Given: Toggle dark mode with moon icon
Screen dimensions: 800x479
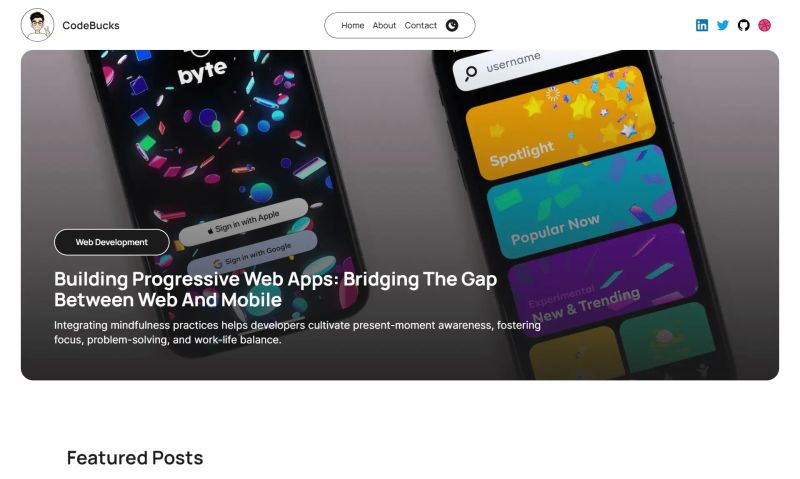Looking at the screenshot, I should [452, 26].
